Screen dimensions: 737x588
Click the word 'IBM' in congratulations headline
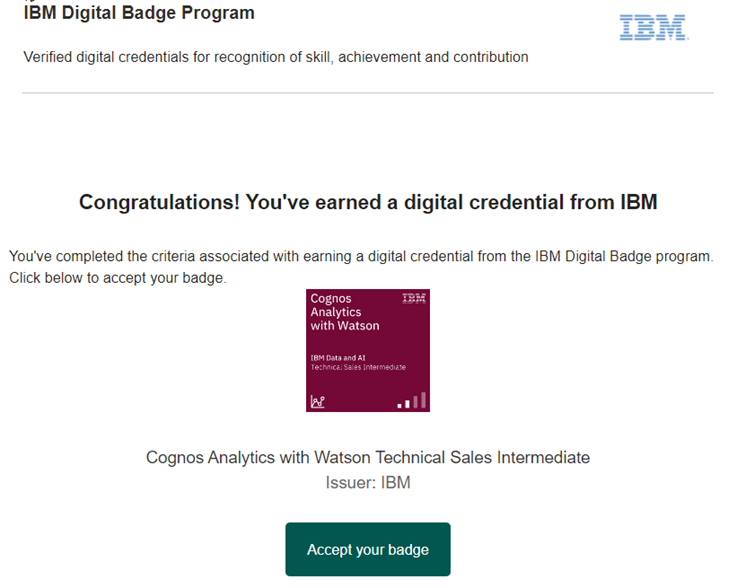(639, 202)
